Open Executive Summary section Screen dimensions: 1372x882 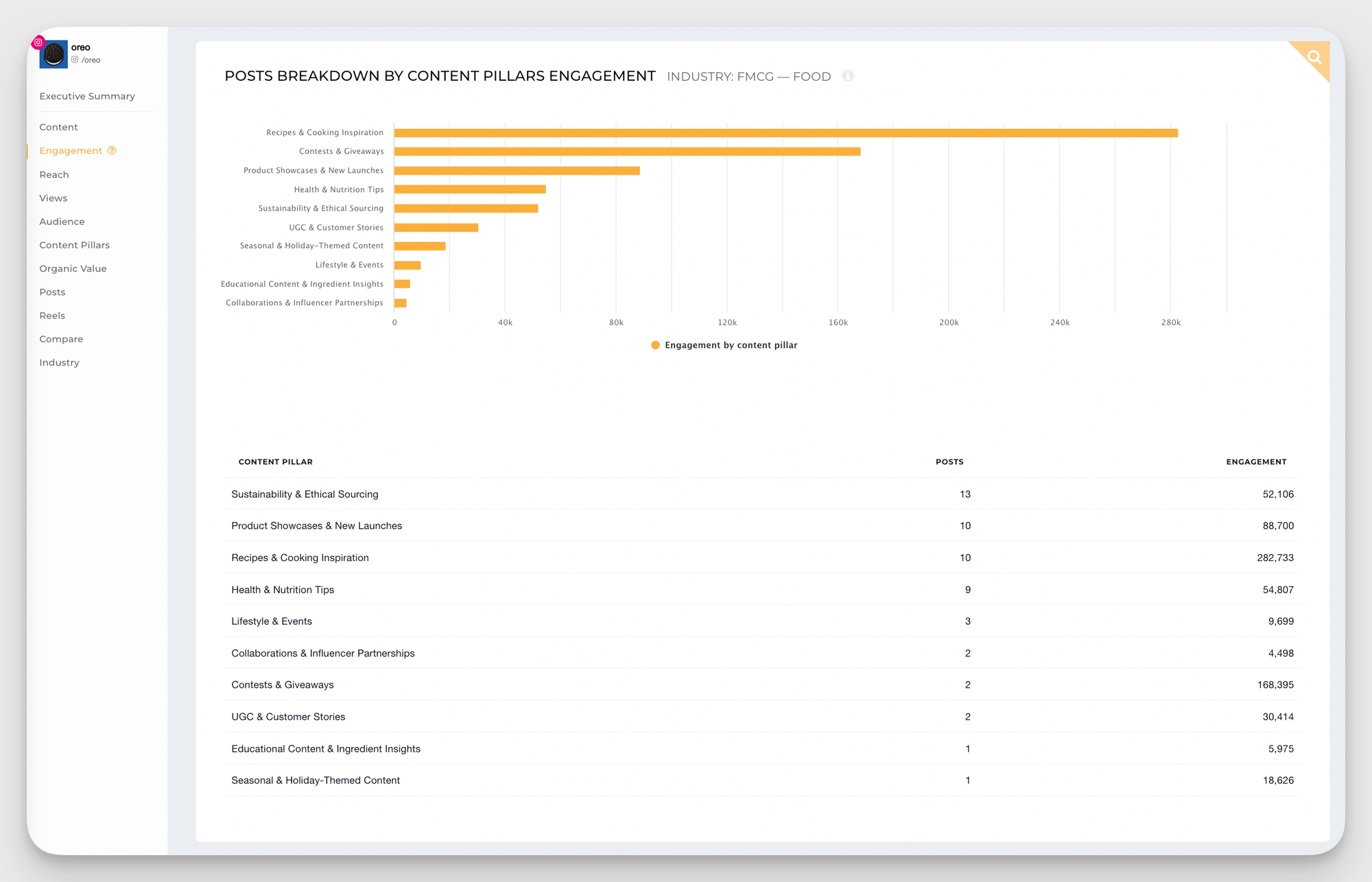[x=87, y=96]
